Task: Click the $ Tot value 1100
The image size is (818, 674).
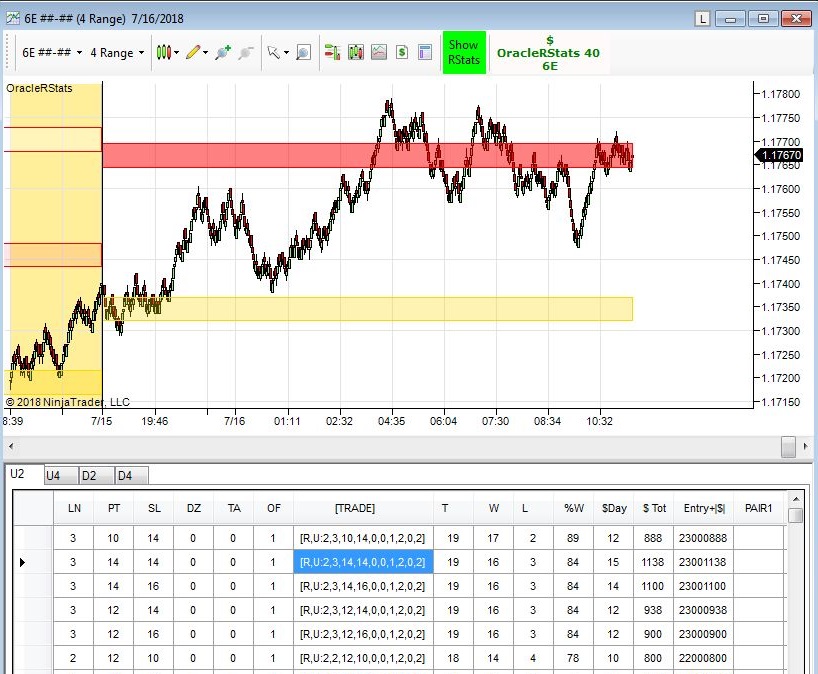Action: (x=653, y=586)
